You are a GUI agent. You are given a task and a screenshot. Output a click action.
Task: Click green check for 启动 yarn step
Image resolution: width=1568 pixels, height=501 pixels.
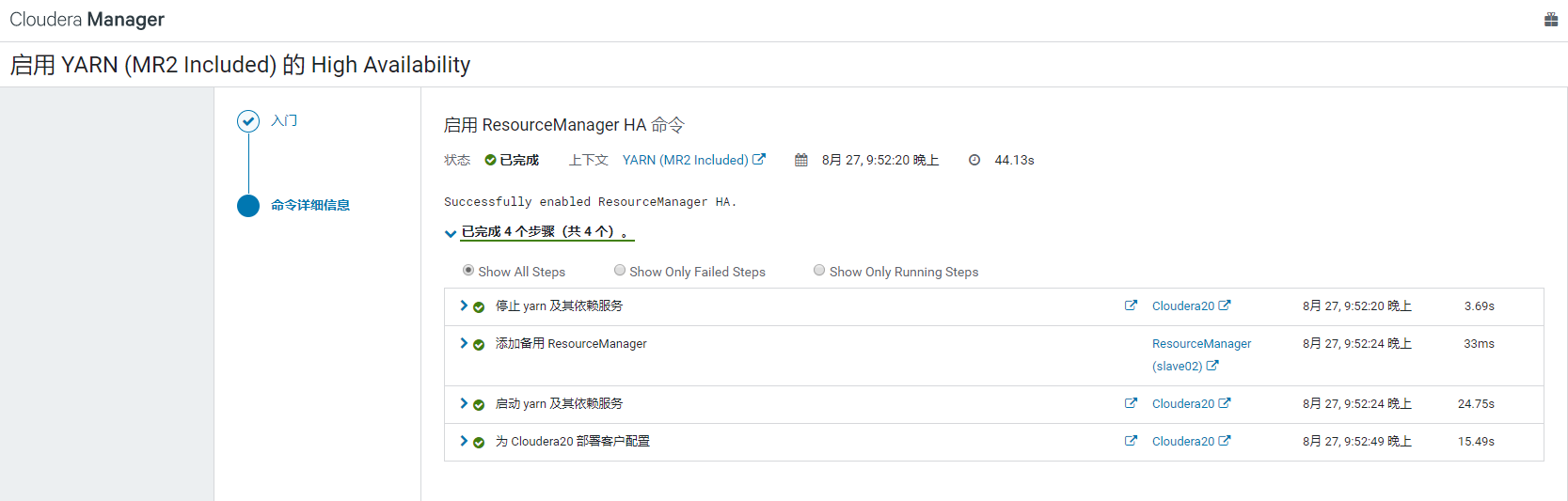(x=479, y=405)
